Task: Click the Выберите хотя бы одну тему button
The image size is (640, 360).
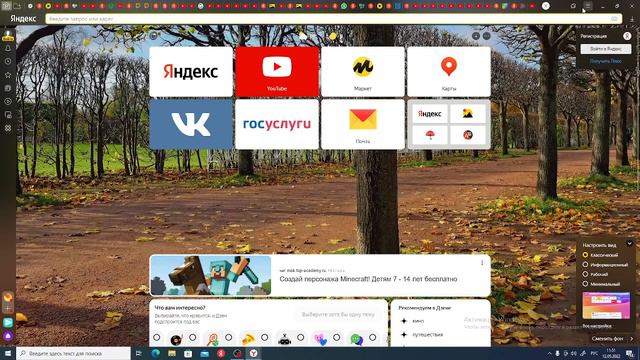Action: tap(338, 314)
